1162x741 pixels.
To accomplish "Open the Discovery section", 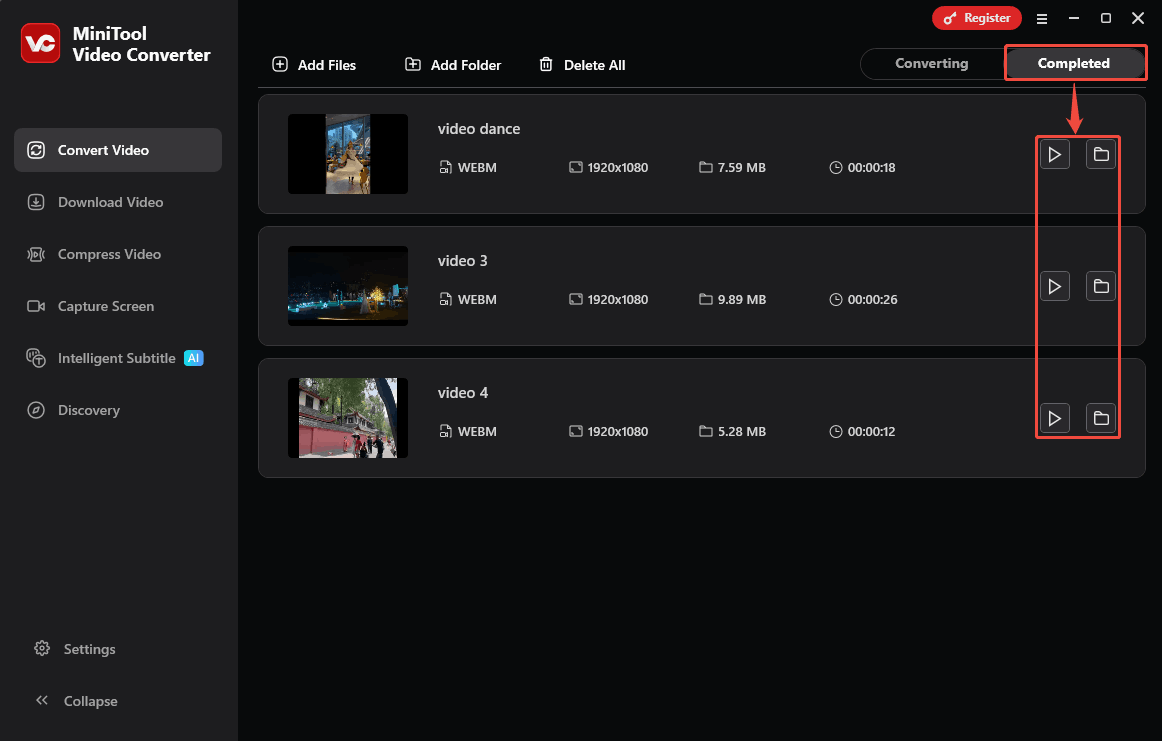I will tap(37, 410).
